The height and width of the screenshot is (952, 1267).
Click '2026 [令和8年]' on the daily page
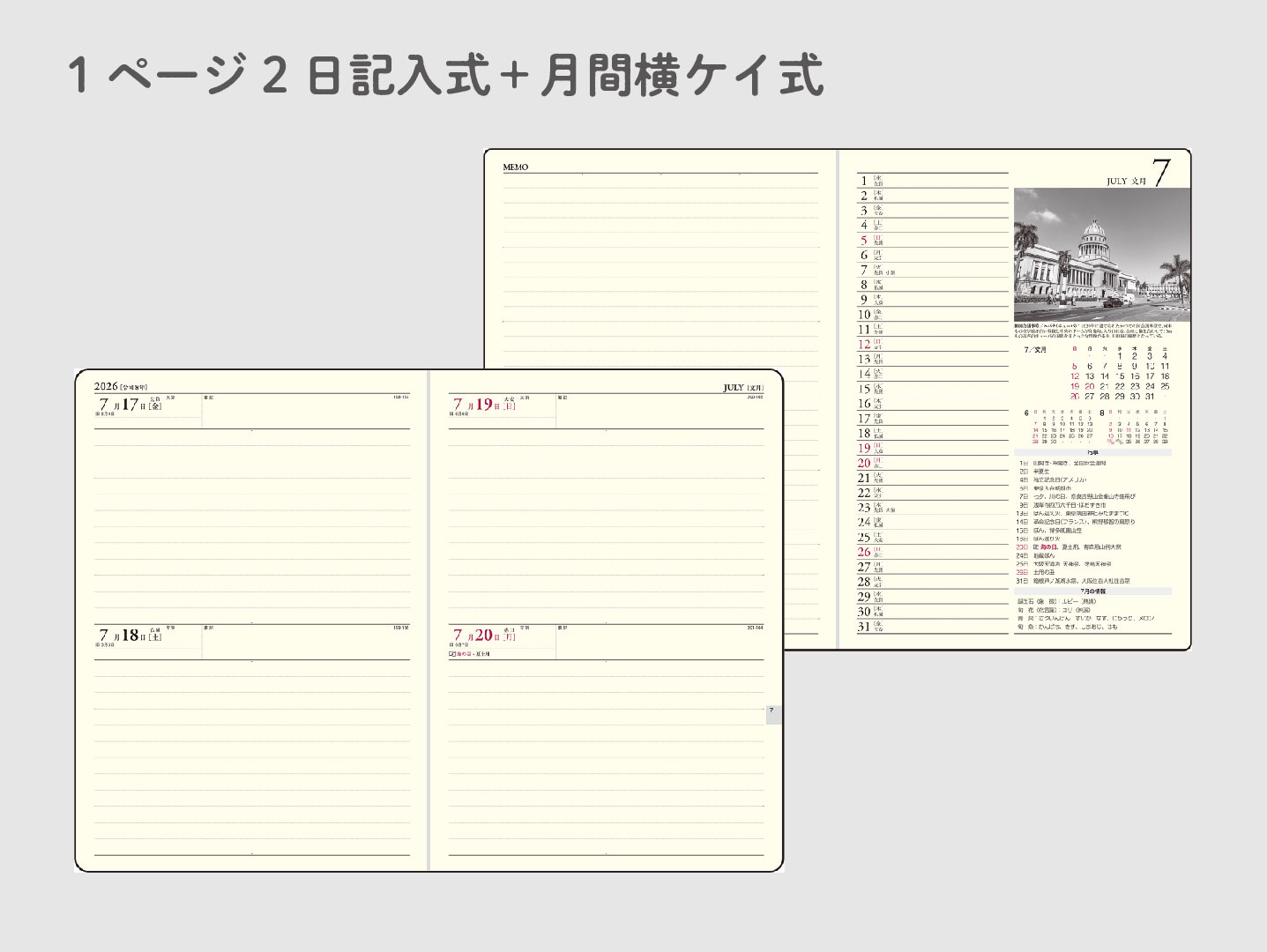(121, 387)
